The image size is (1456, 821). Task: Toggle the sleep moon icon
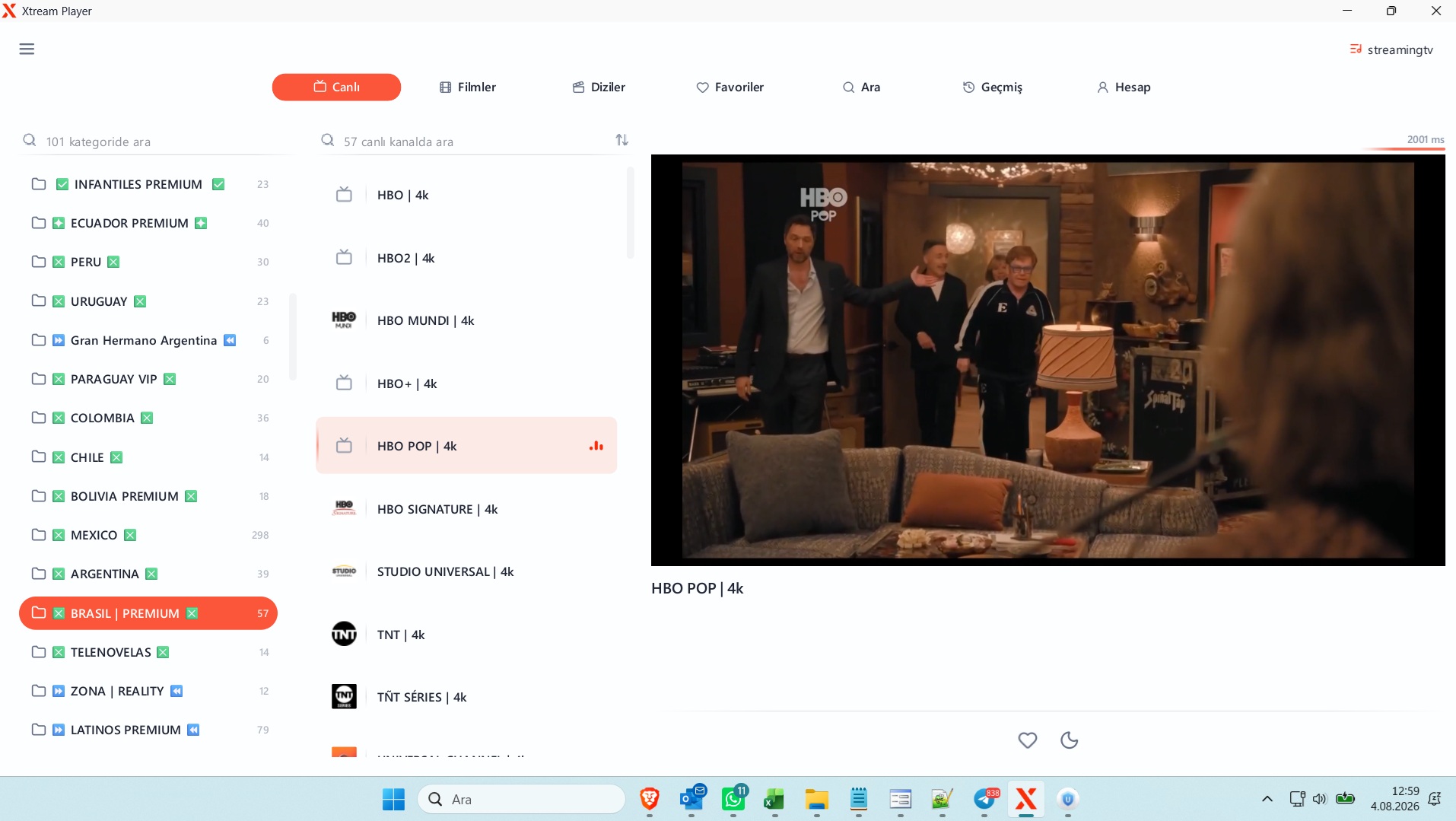tap(1069, 740)
